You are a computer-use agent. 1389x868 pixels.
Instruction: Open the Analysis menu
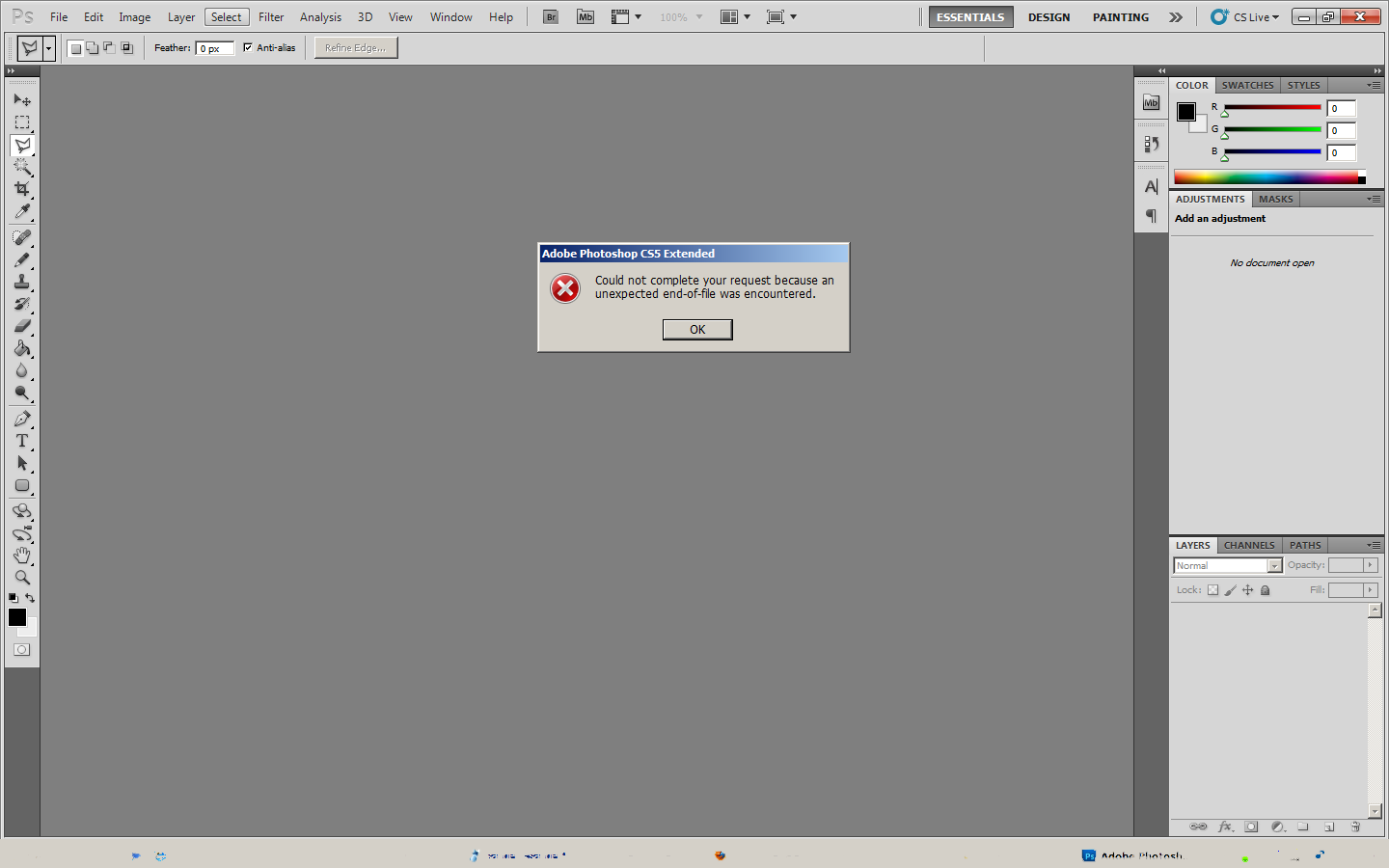coord(320,17)
